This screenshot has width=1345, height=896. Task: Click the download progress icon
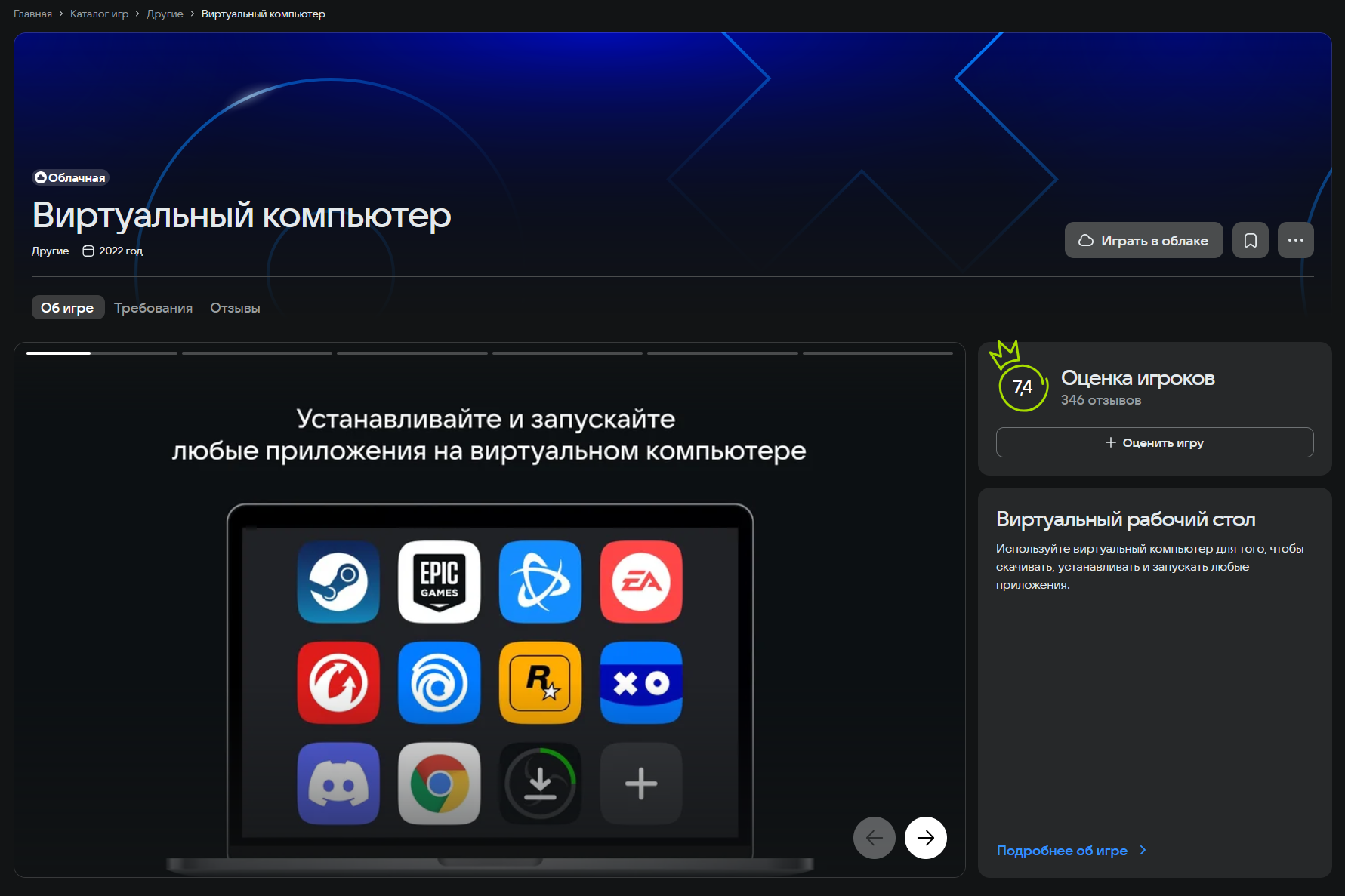click(541, 784)
